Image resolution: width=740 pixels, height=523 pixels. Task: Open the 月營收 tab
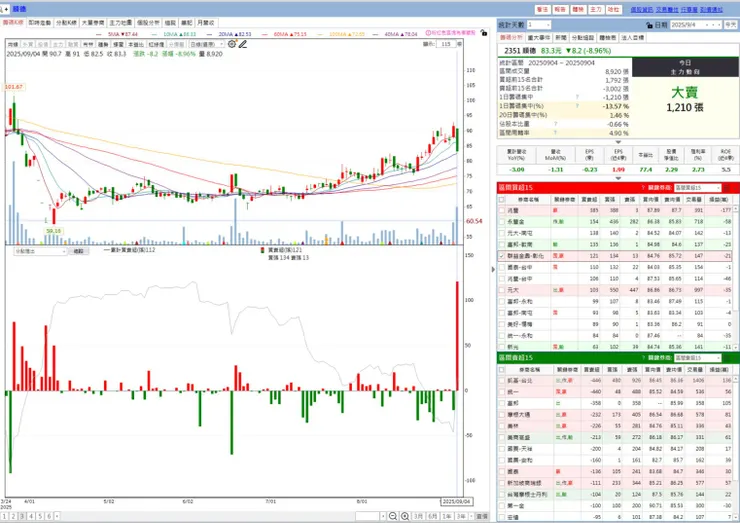pyautogui.click(x=205, y=23)
